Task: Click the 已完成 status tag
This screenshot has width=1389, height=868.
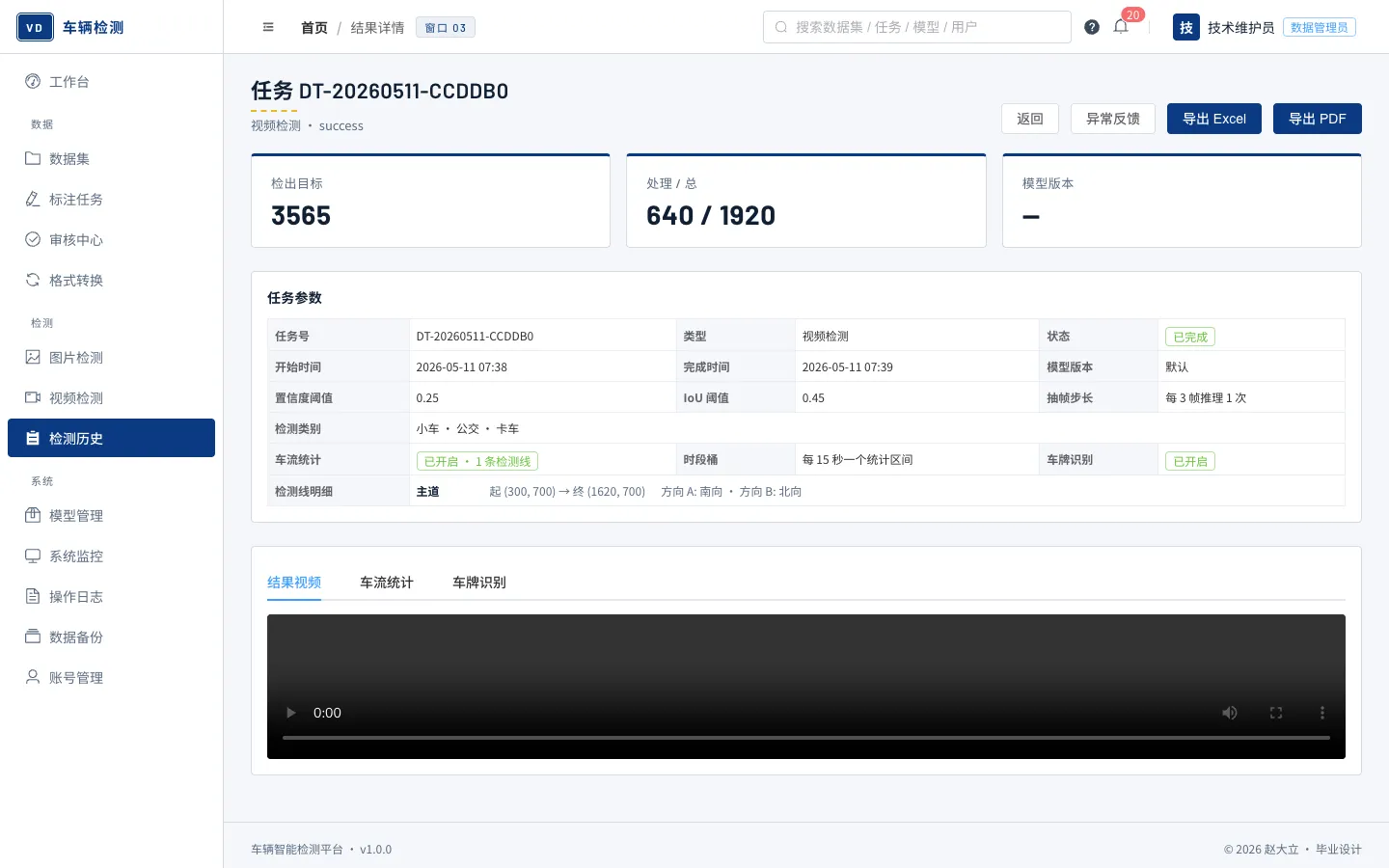Action: pyautogui.click(x=1190, y=337)
